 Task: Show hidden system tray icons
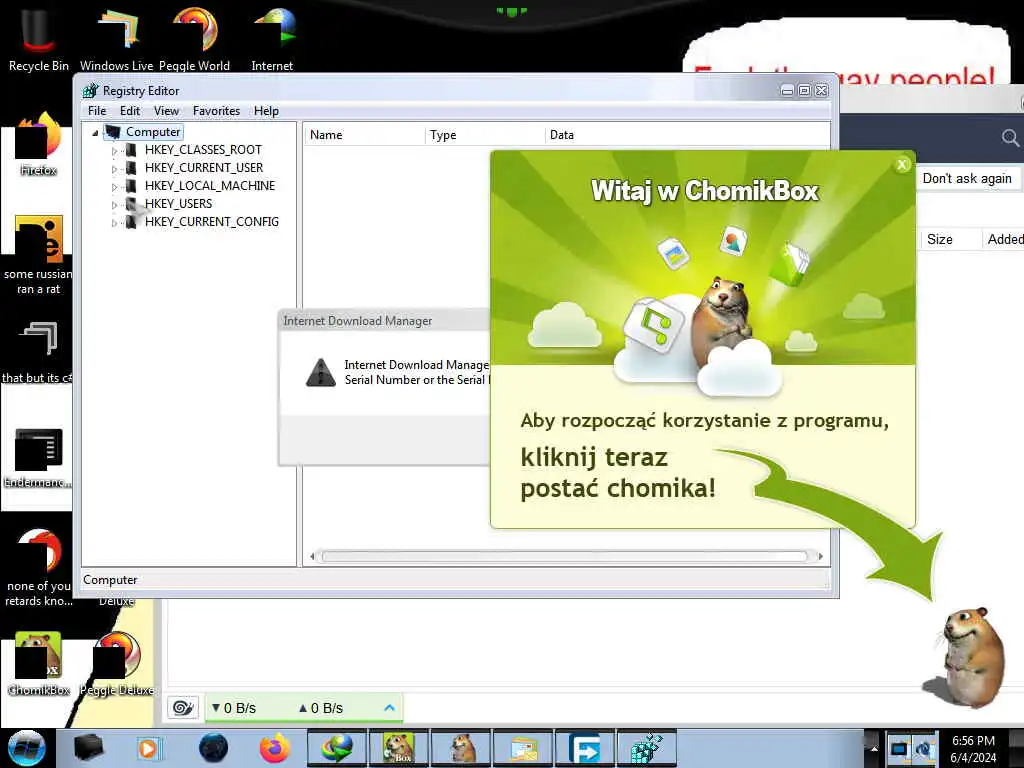click(x=874, y=748)
